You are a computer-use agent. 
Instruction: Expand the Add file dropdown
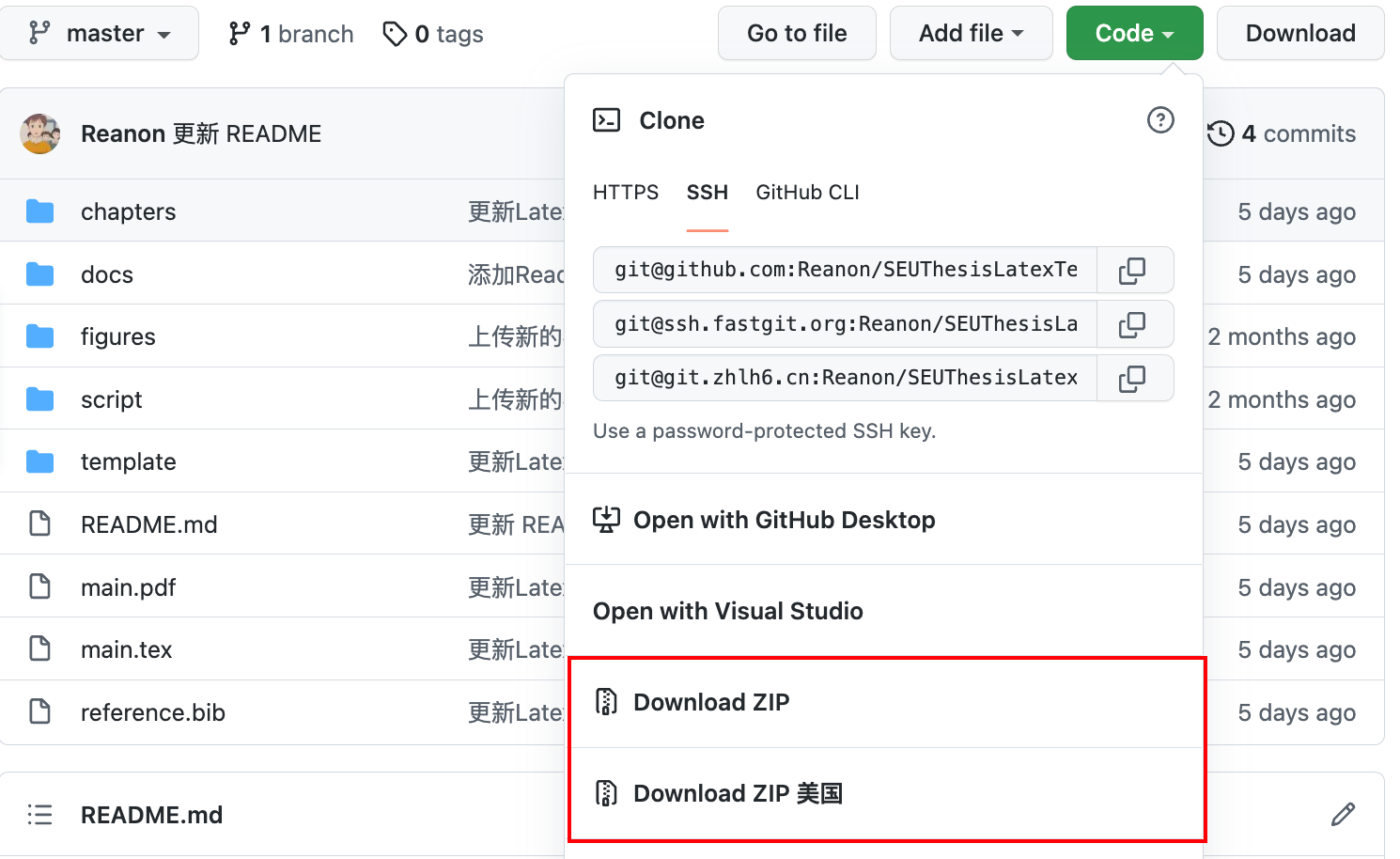point(971,32)
